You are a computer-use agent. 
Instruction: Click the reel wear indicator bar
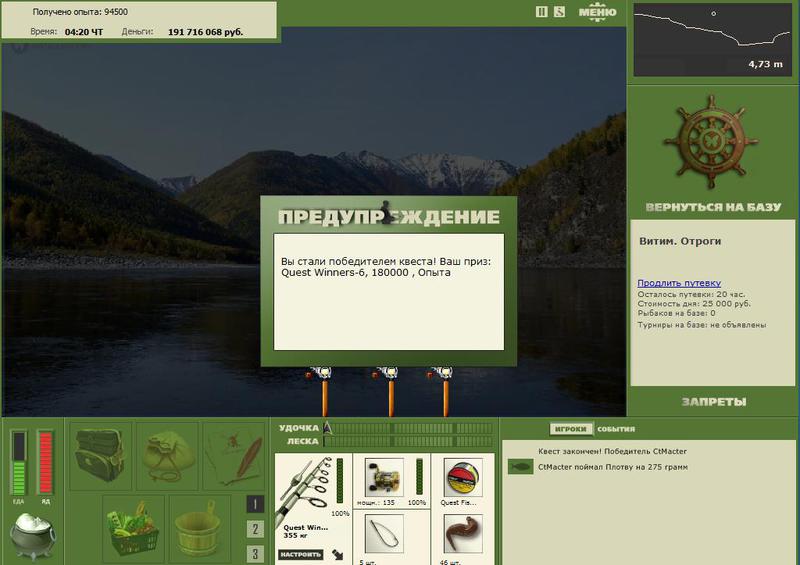(x=419, y=476)
